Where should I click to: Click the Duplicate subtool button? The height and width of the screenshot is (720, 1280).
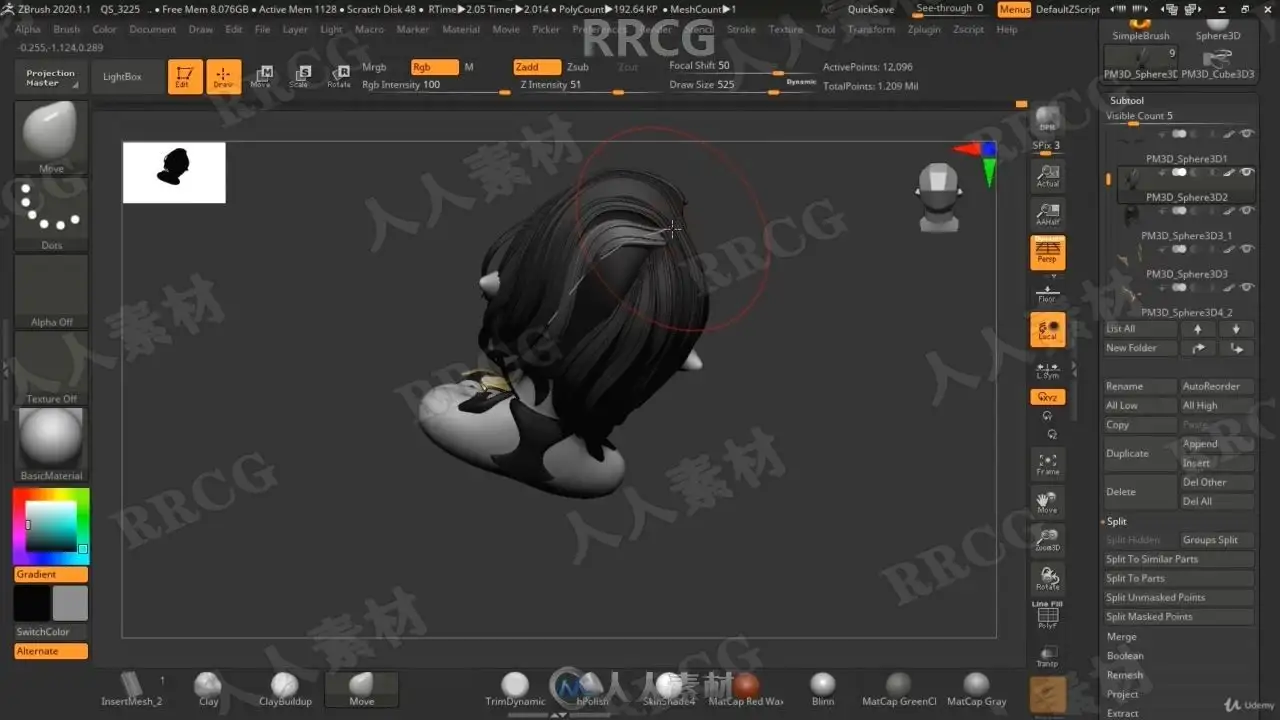(x=1139, y=453)
